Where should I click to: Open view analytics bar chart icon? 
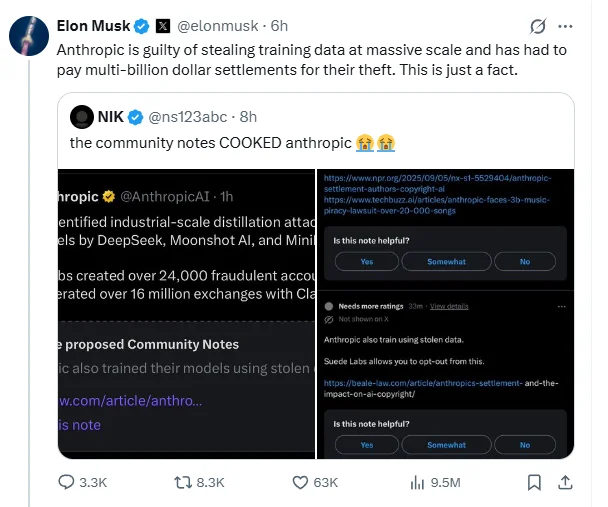pos(418,482)
